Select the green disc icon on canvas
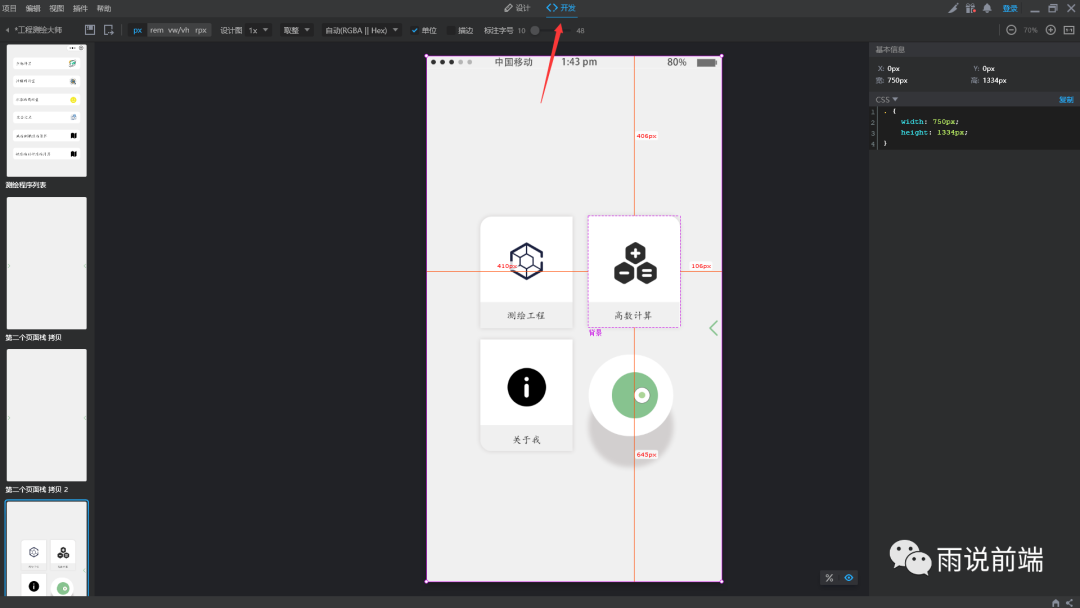 point(634,395)
